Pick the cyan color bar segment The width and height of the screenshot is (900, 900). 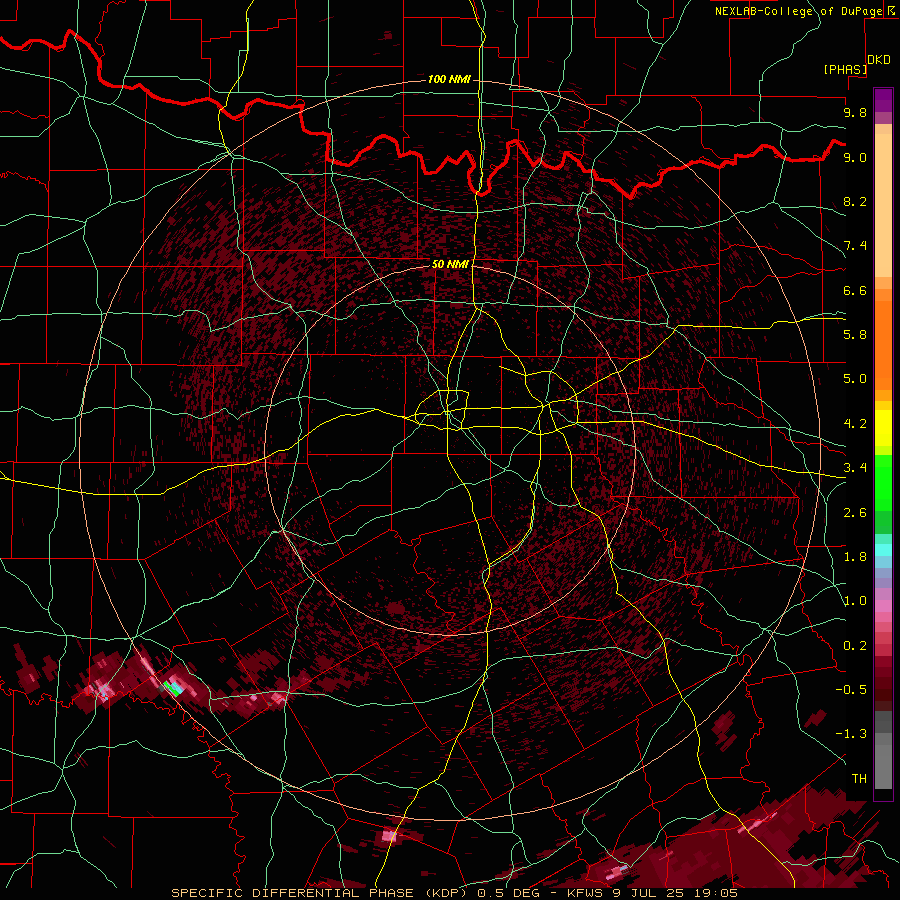click(x=883, y=550)
